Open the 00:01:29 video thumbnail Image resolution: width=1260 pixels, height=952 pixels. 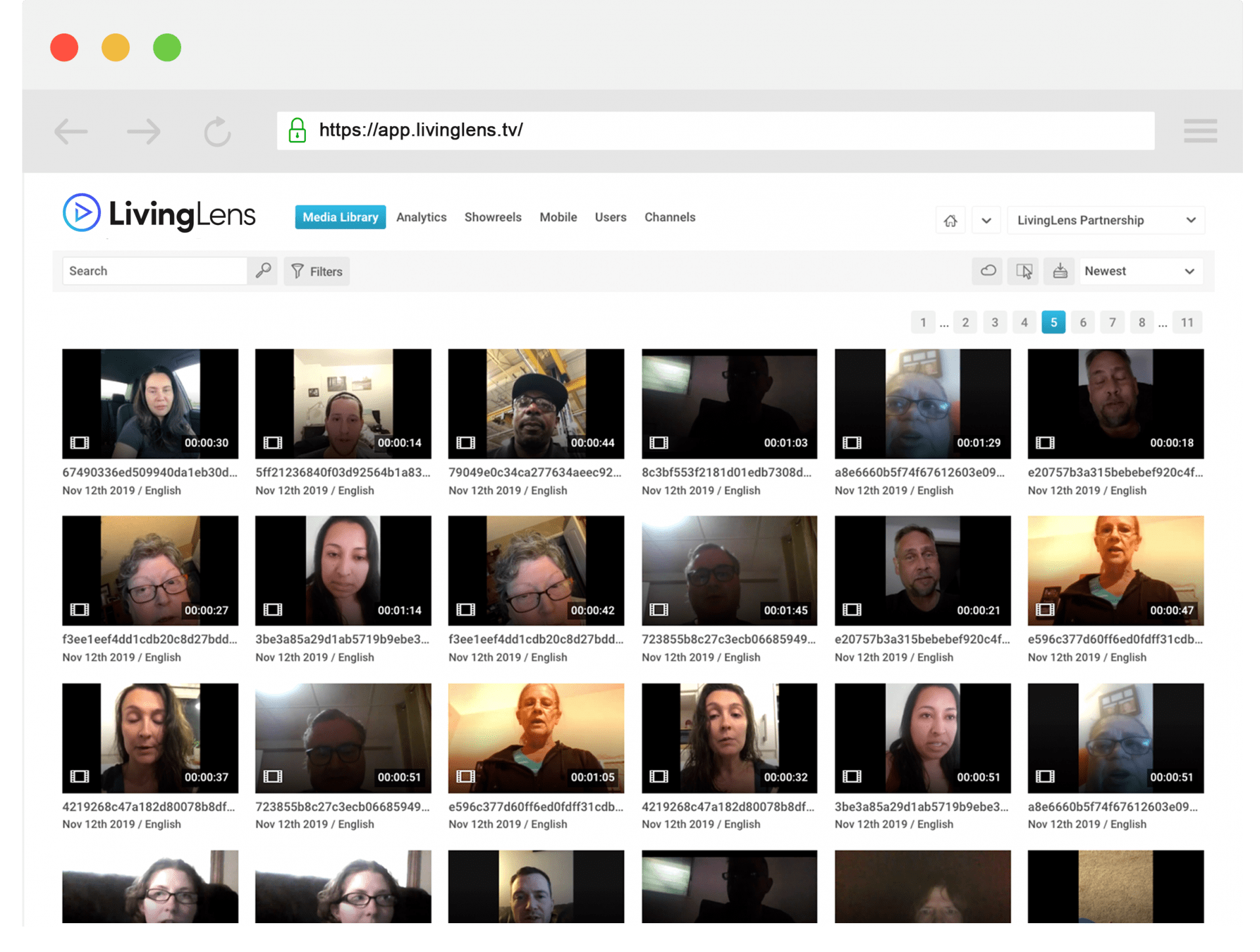(923, 404)
